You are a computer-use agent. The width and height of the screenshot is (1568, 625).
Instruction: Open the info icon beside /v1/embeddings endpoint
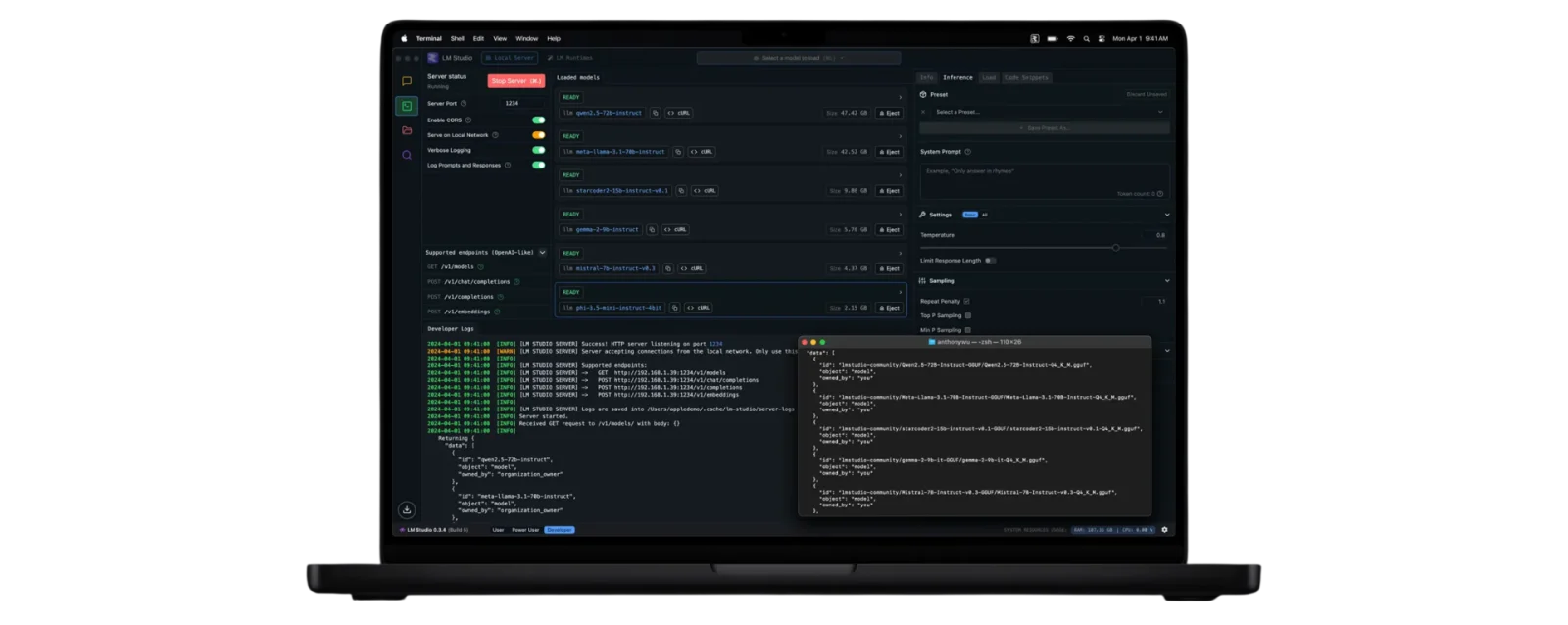coord(497,312)
